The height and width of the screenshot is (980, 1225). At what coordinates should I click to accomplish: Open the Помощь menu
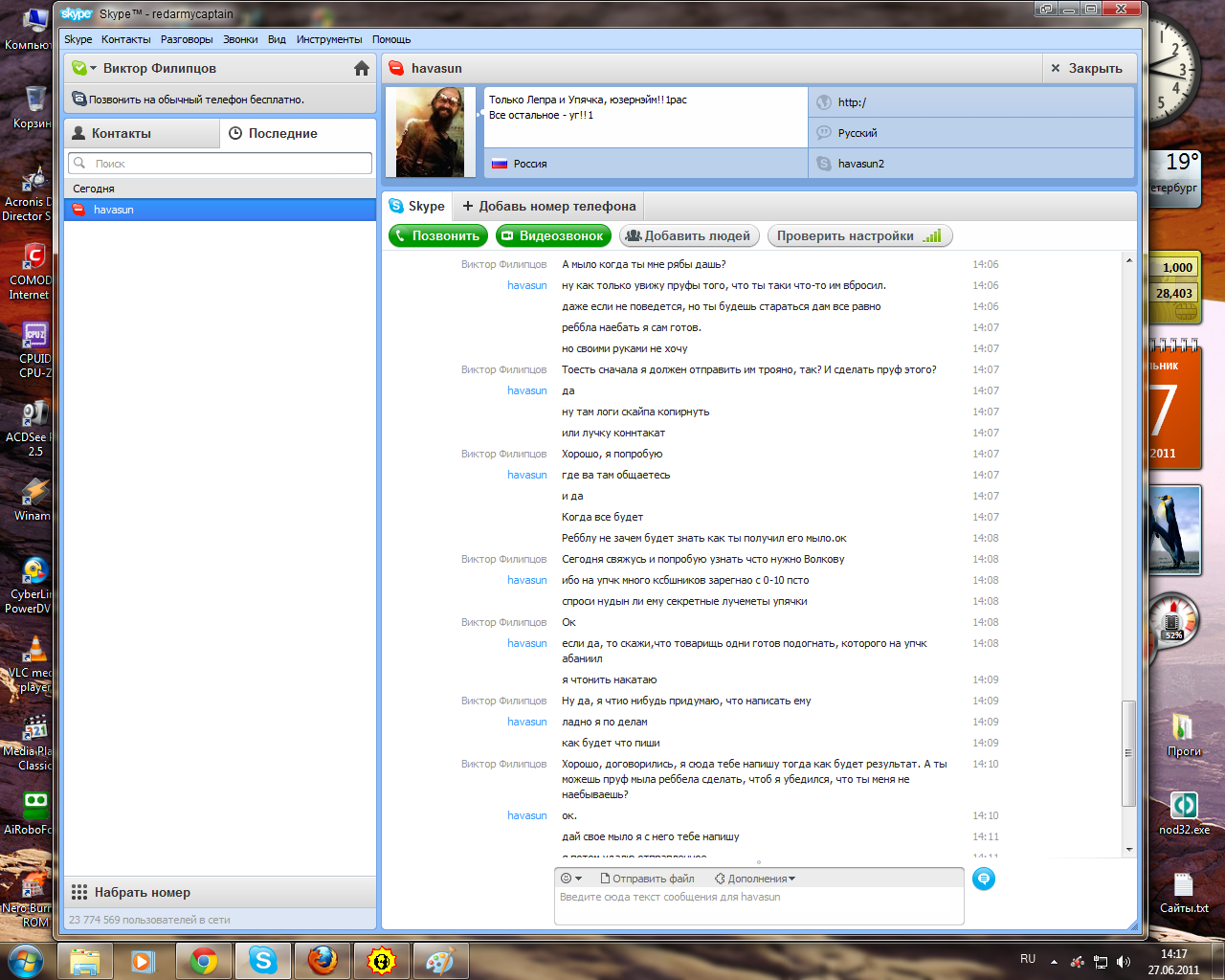(x=391, y=39)
